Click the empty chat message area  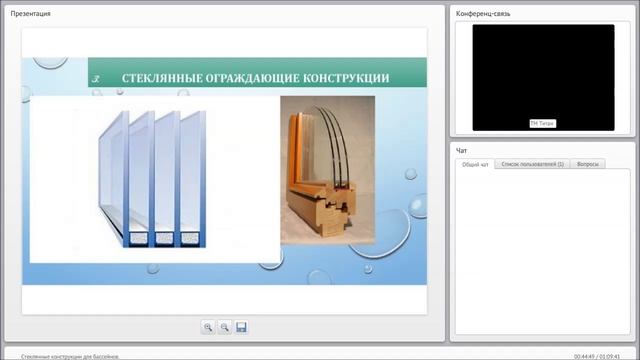point(543,251)
